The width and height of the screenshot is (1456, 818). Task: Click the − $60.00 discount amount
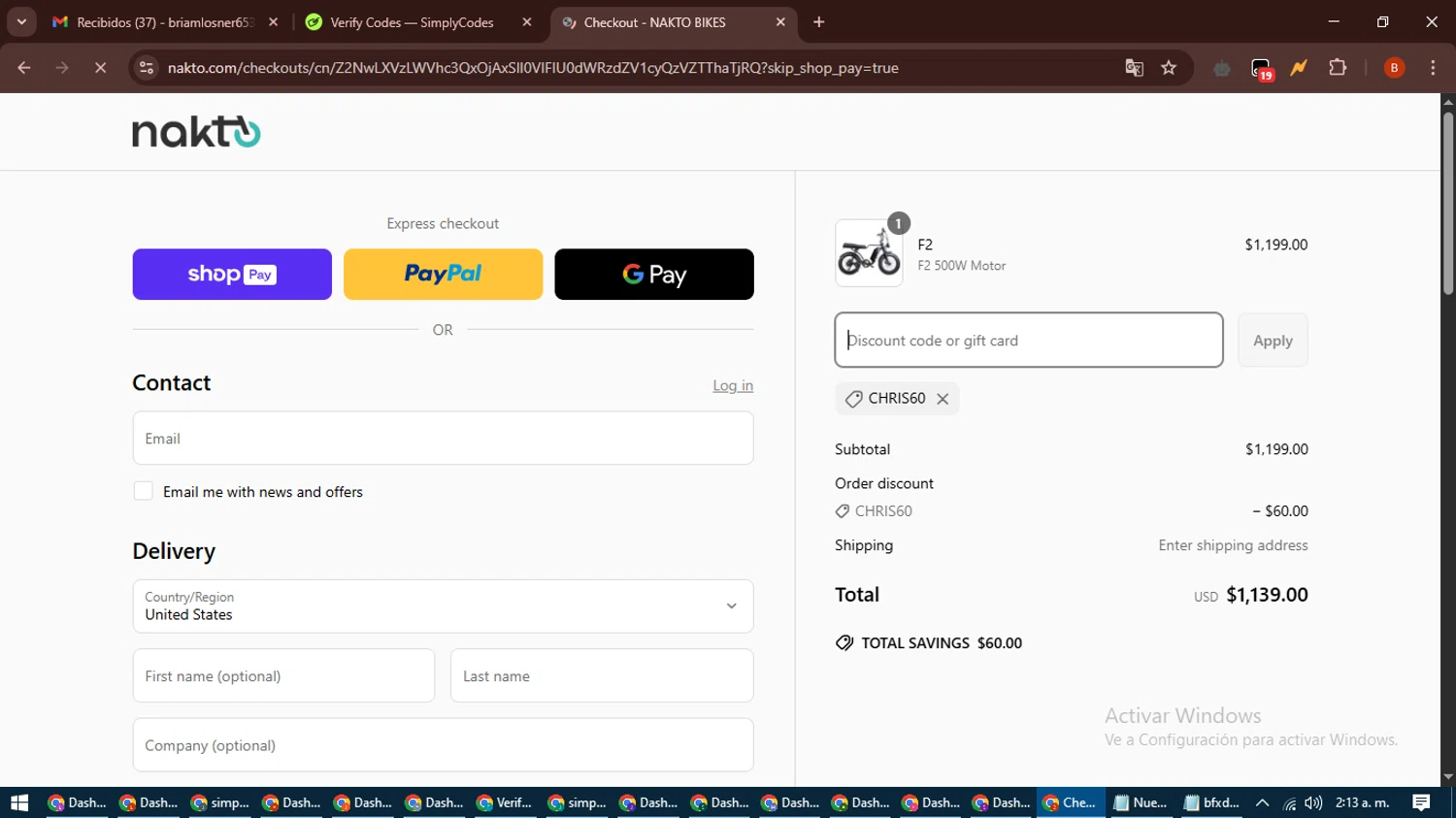(x=1280, y=511)
